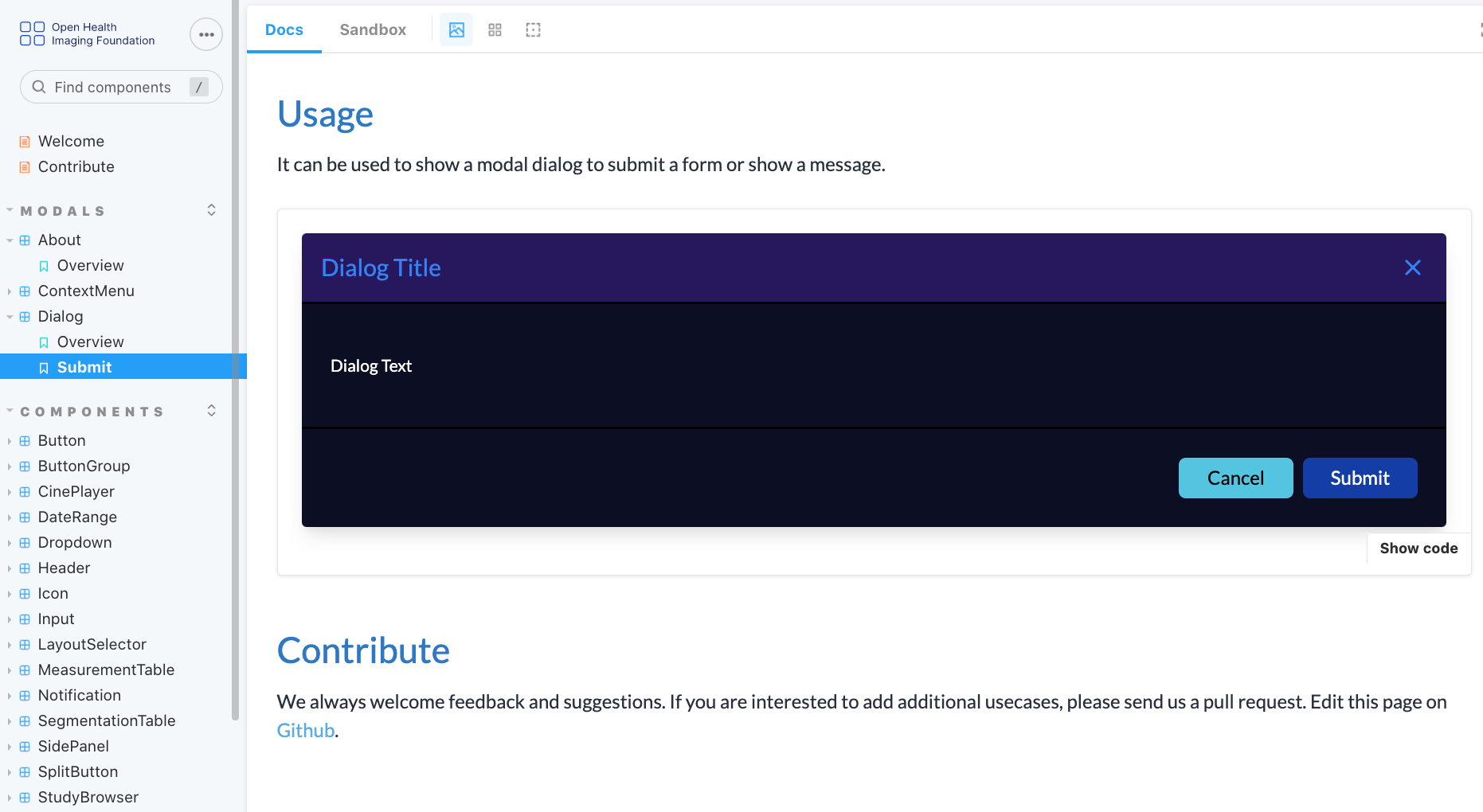Image resolution: width=1483 pixels, height=812 pixels.
Task: Collapse the Dialog tree node
Action: pos(10,316)
